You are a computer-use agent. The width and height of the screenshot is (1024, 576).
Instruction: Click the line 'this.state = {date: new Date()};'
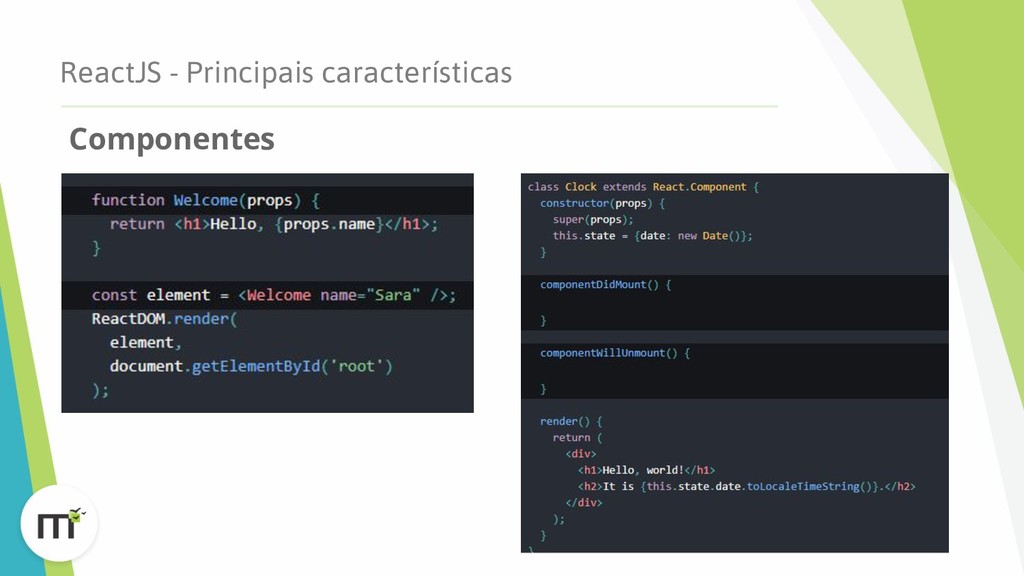pyautogui.click(x=652, y=236)
